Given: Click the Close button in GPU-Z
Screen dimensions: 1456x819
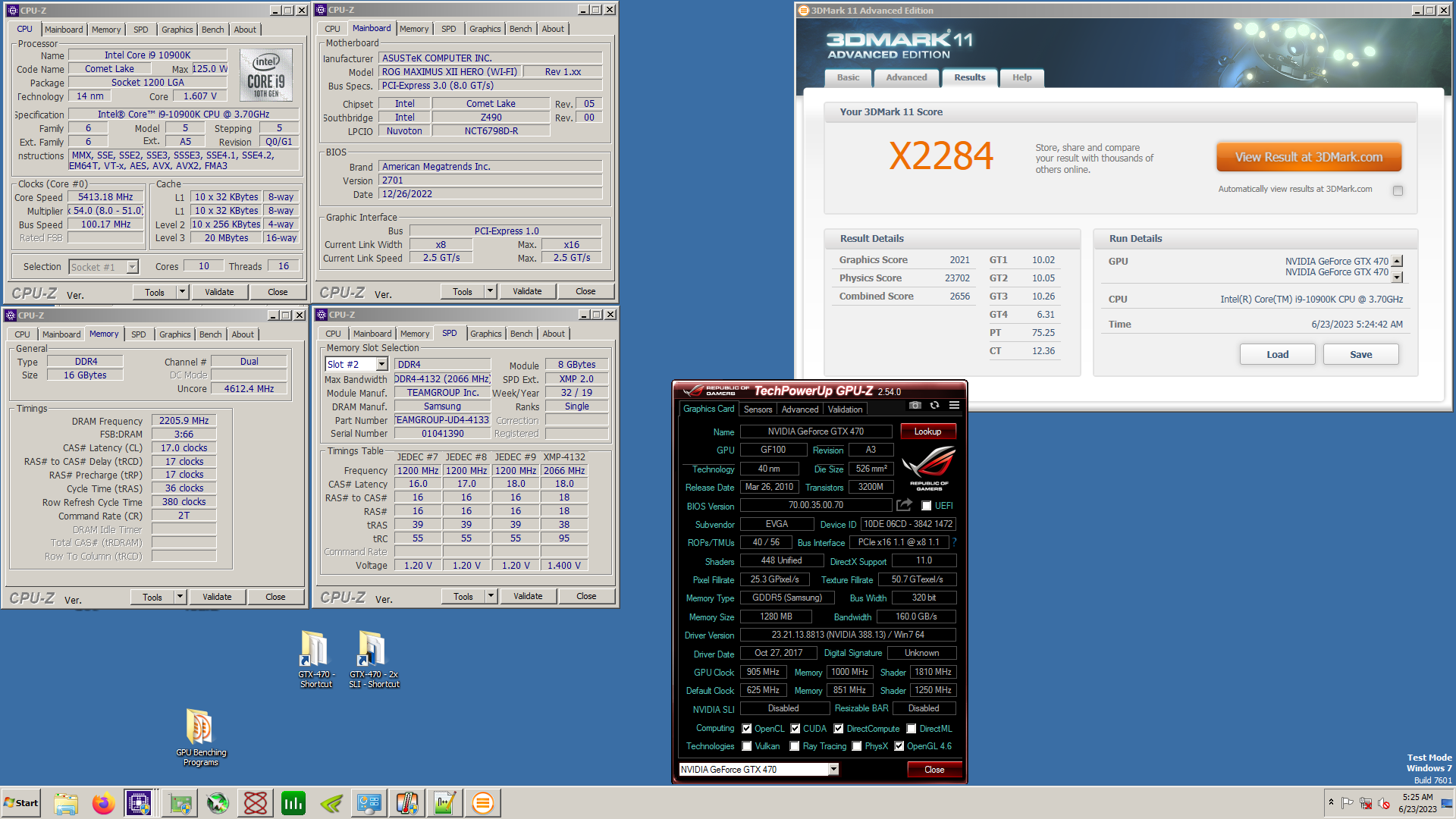Looking at the screenshot, I should (934, 769).
